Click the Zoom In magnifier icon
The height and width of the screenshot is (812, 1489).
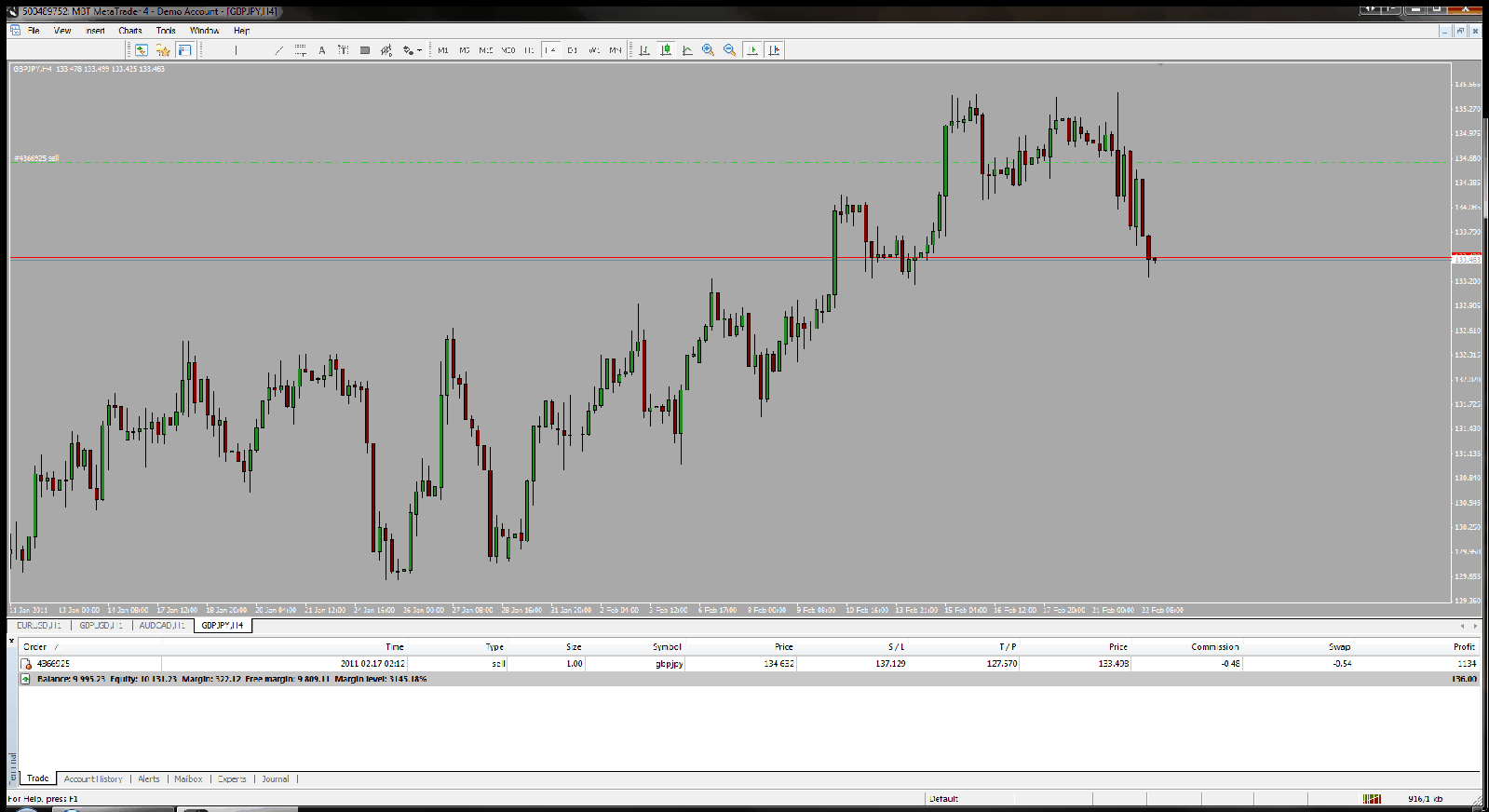[x=708, y=50]
